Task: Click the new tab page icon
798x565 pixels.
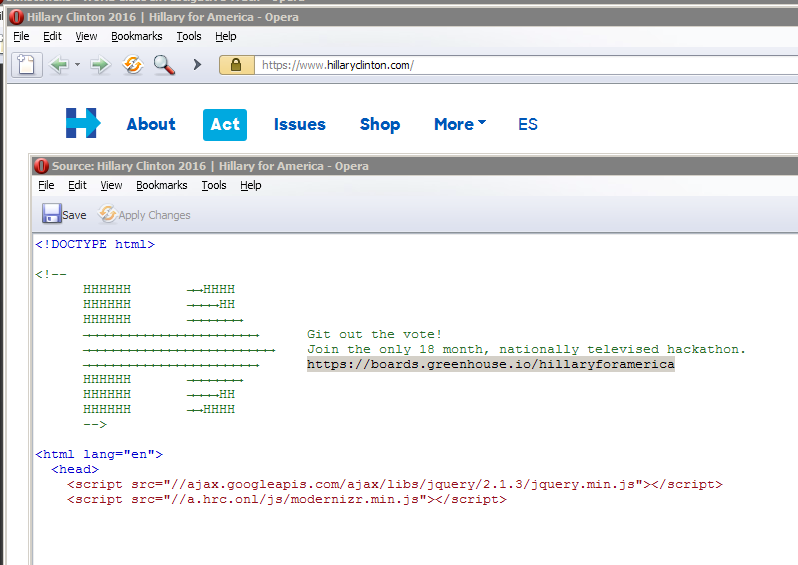Action: (x=26, y=65)
